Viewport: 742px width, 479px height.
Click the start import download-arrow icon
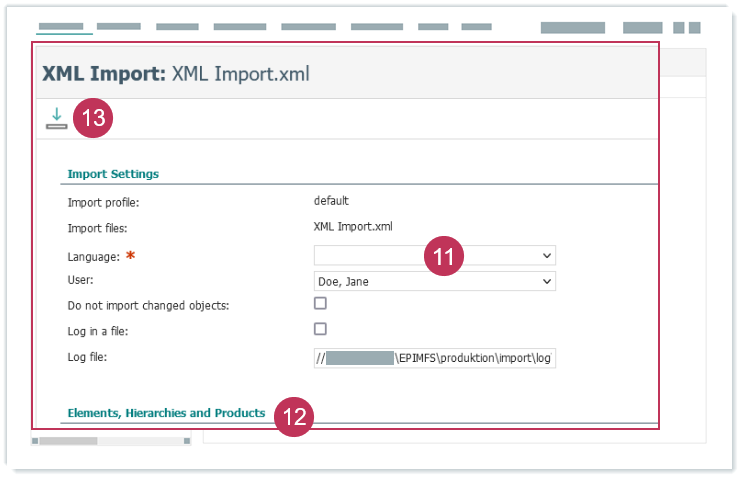56,118
